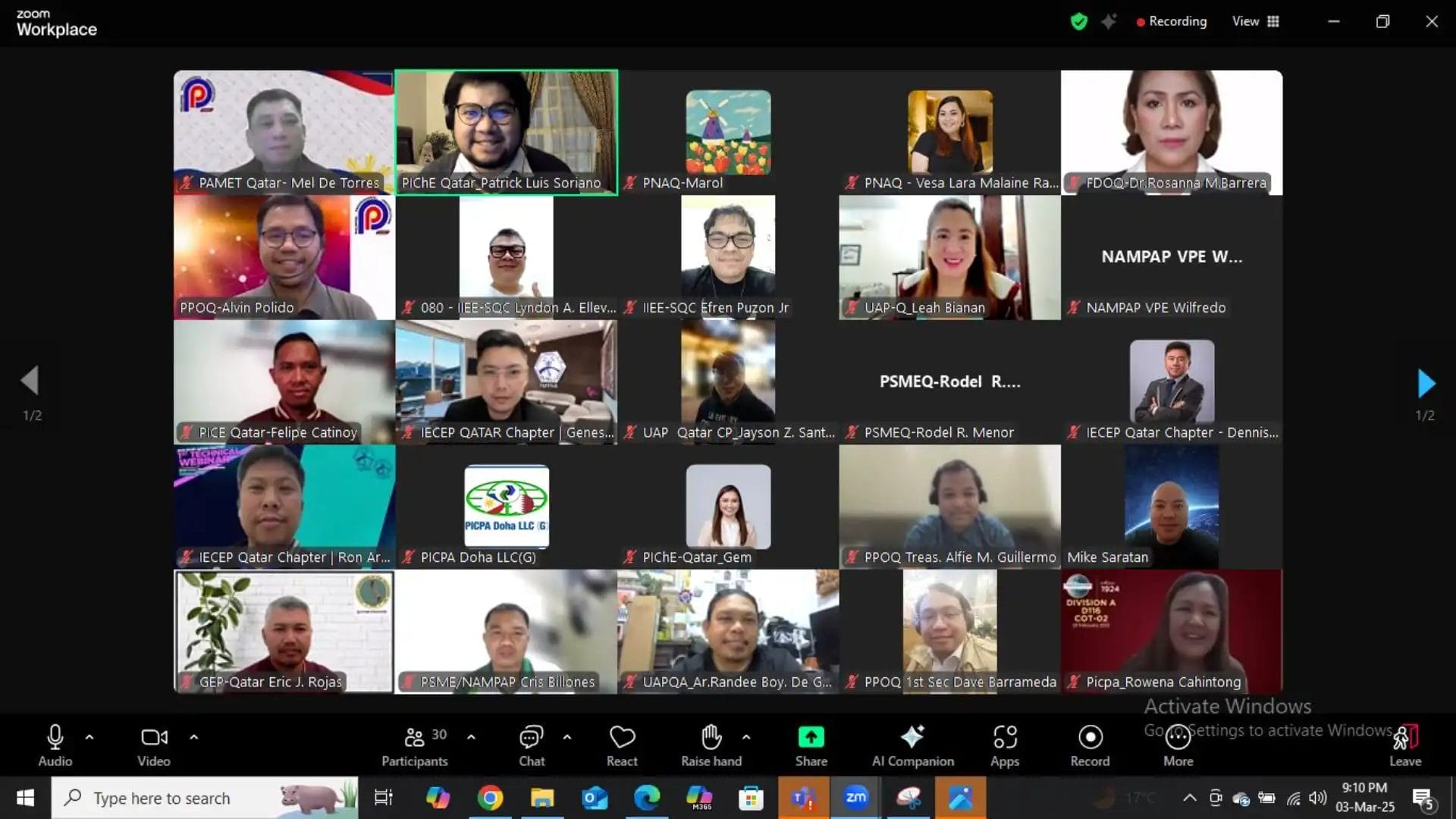Viewport: 1456px width, 819px height.
Task: Click the PICE Qatar-Felipe Catinoy name label
Action: (278, 433)
